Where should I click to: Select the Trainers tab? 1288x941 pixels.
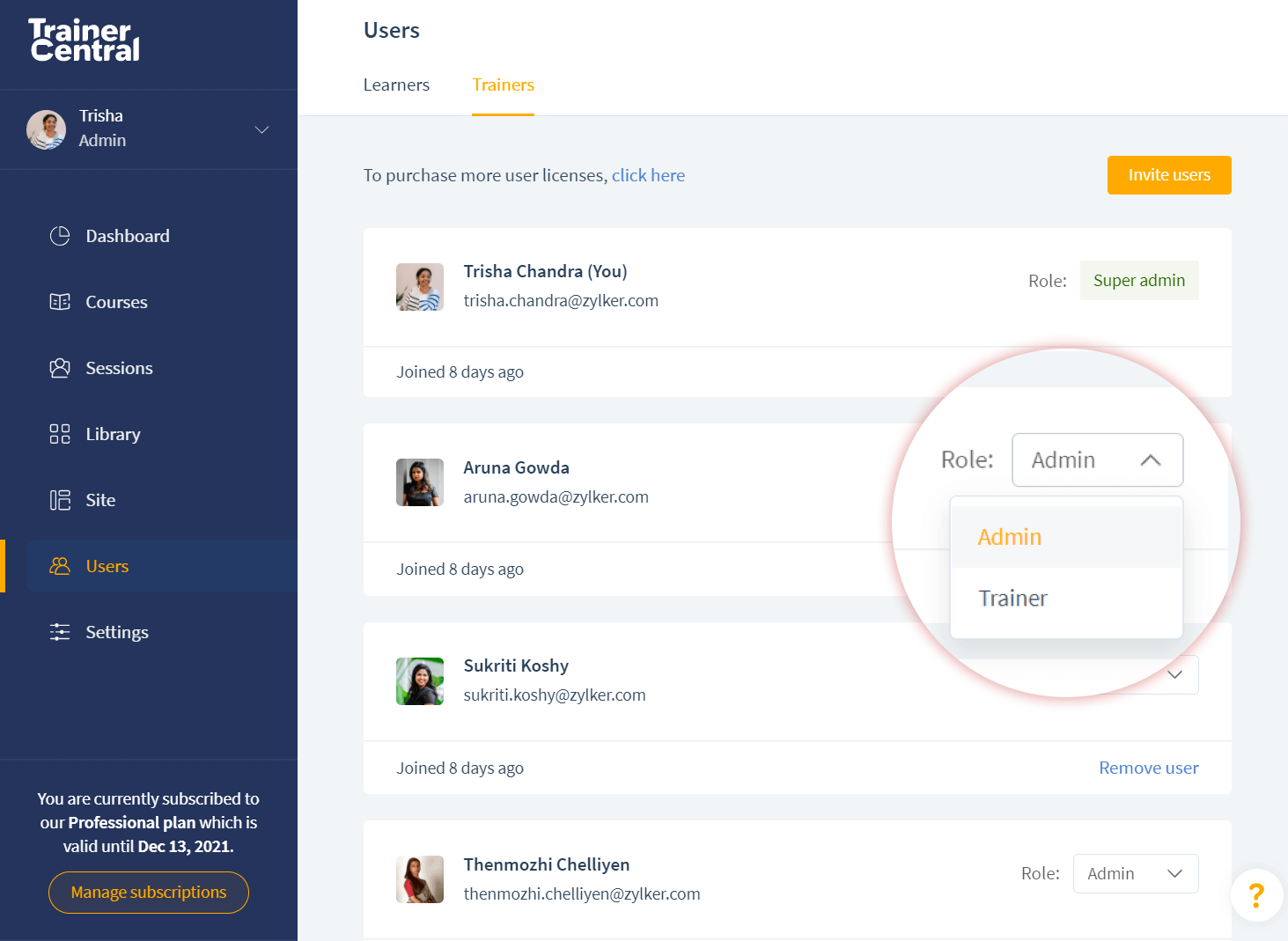pos(503,85)
